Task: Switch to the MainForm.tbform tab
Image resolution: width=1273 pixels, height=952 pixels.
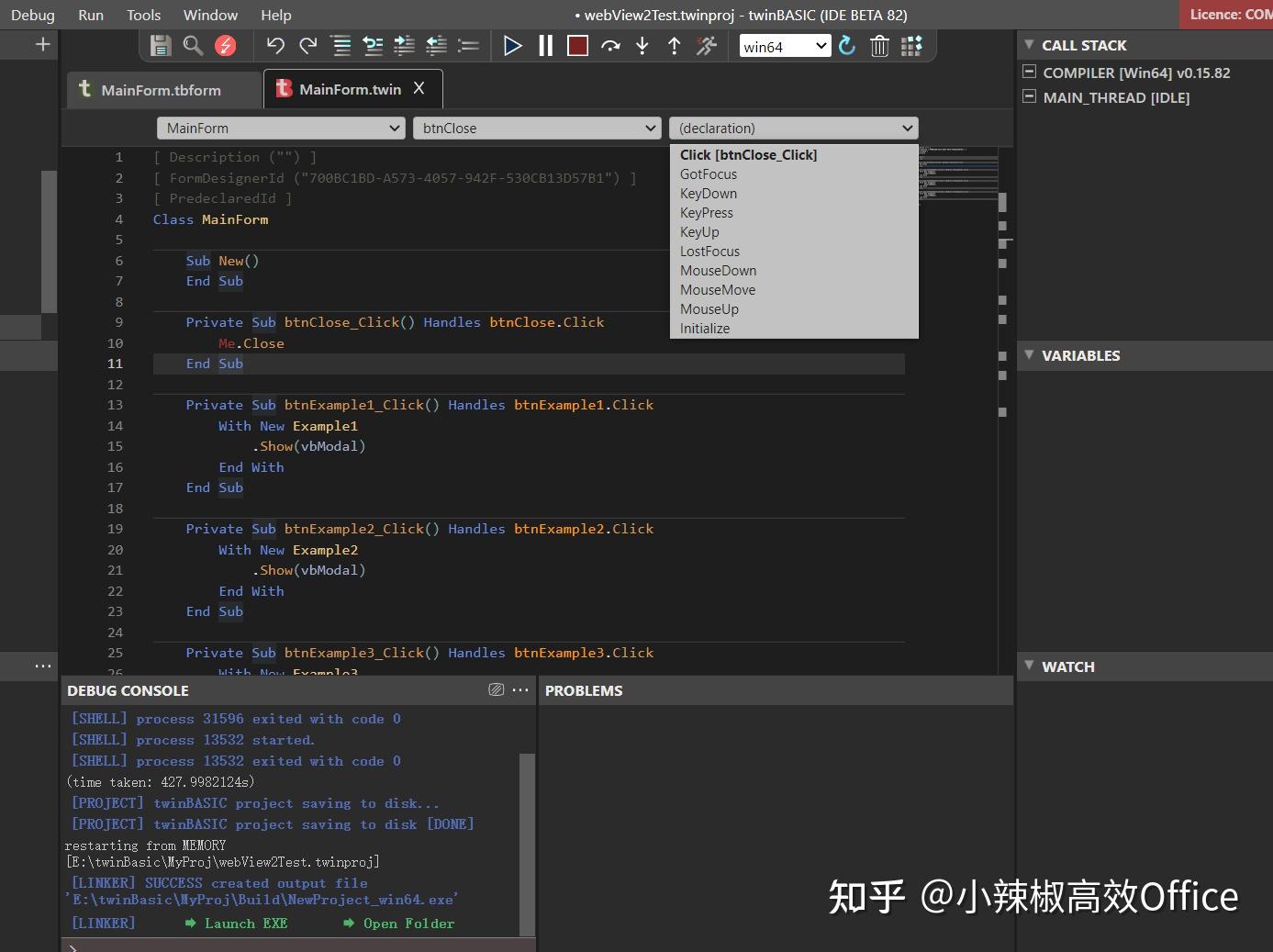Action: point(162,89)
